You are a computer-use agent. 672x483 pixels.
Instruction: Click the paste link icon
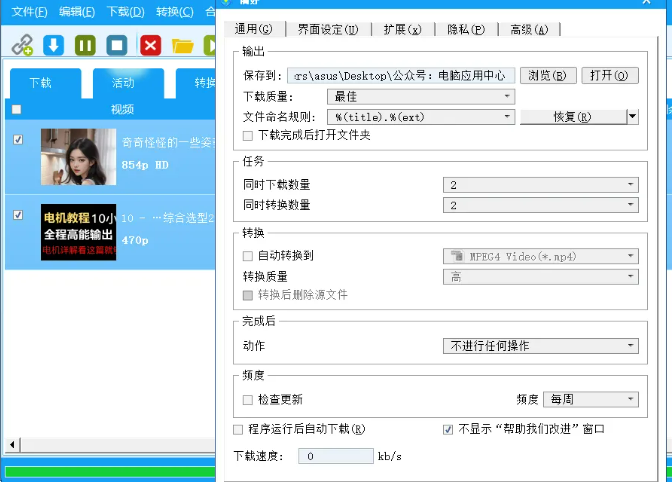tap(22, 45)
